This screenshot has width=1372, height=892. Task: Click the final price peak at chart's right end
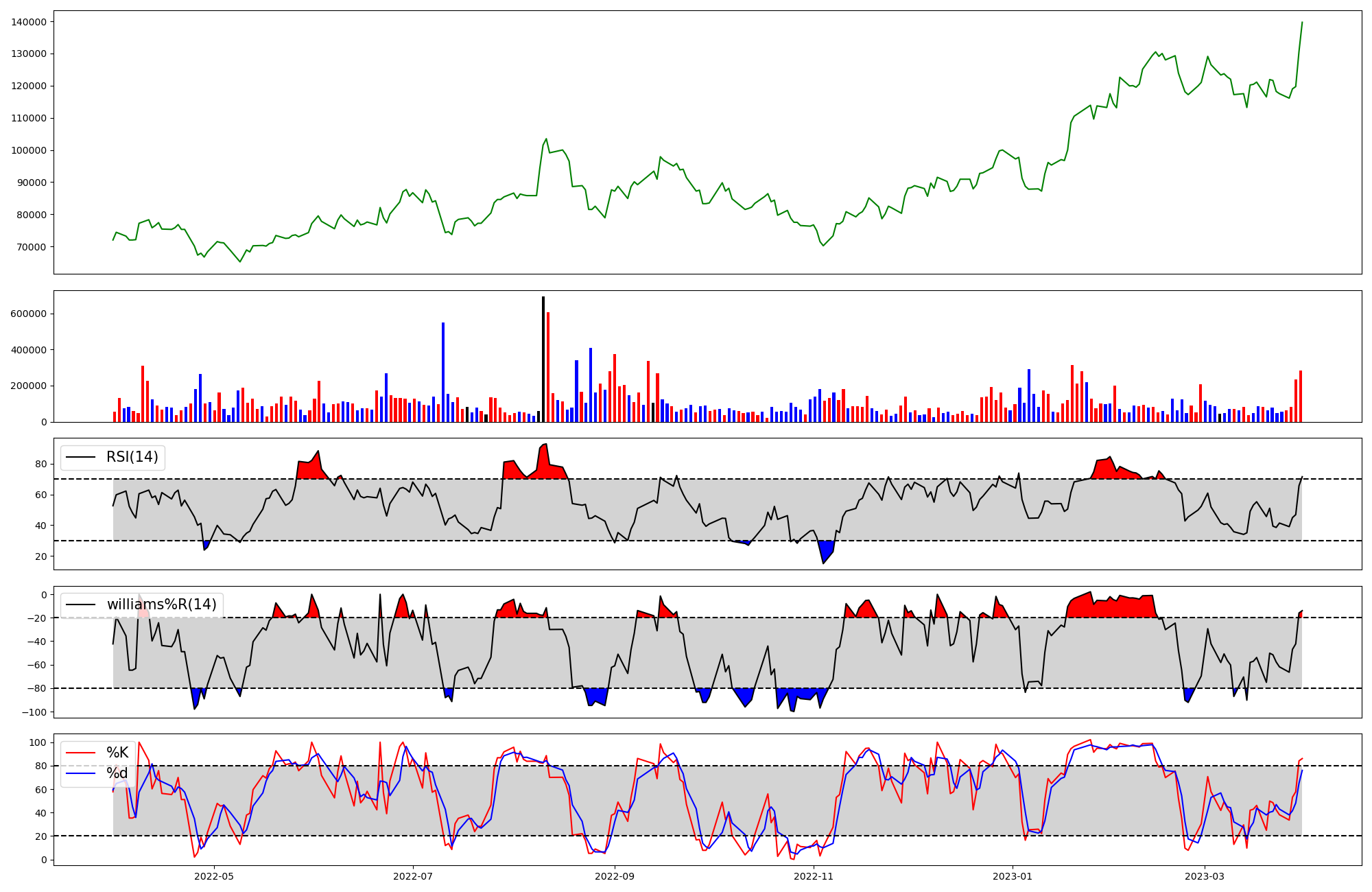coord(1302,23)
